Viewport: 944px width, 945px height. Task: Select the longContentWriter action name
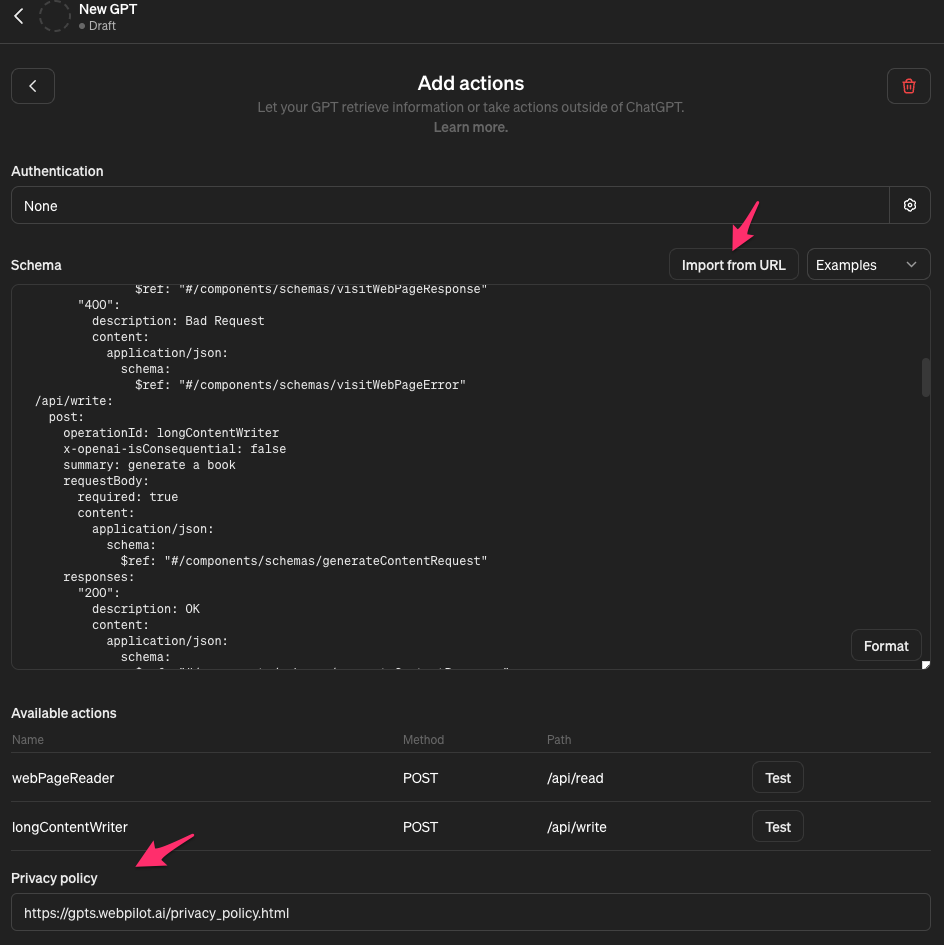(70, 827)
